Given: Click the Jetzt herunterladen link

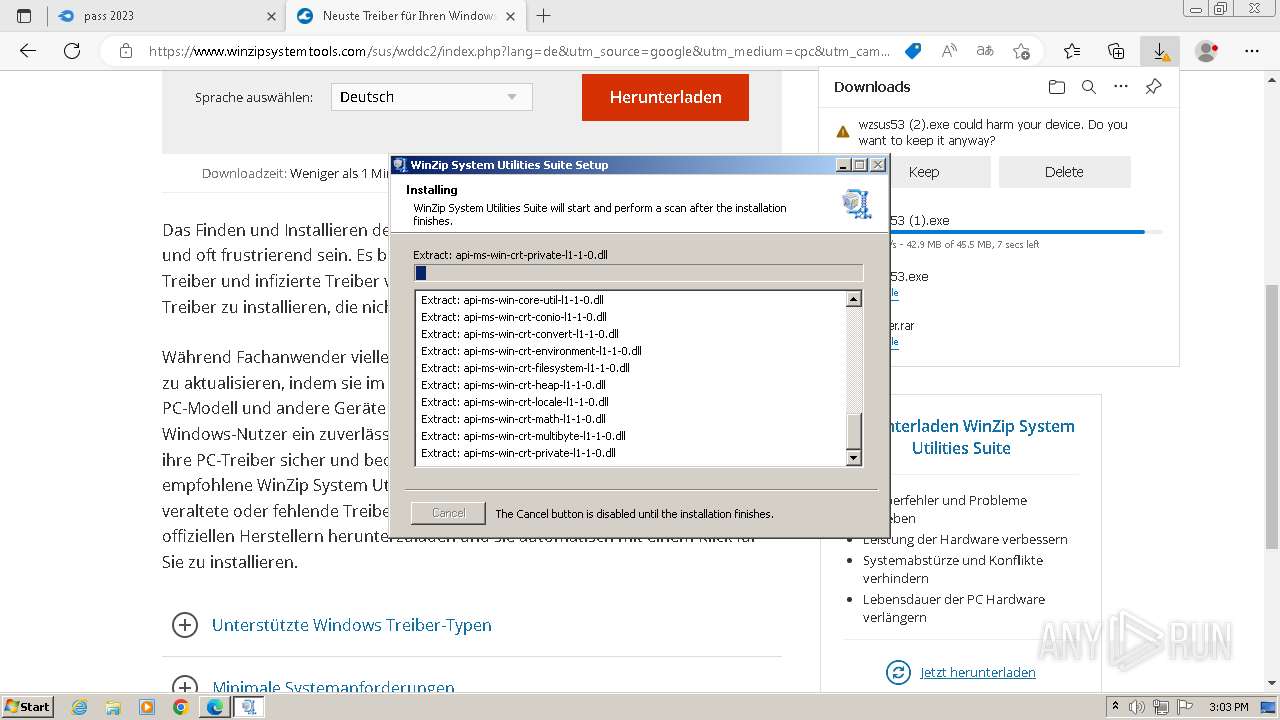Looking at the screenshot, I should 978,672.
